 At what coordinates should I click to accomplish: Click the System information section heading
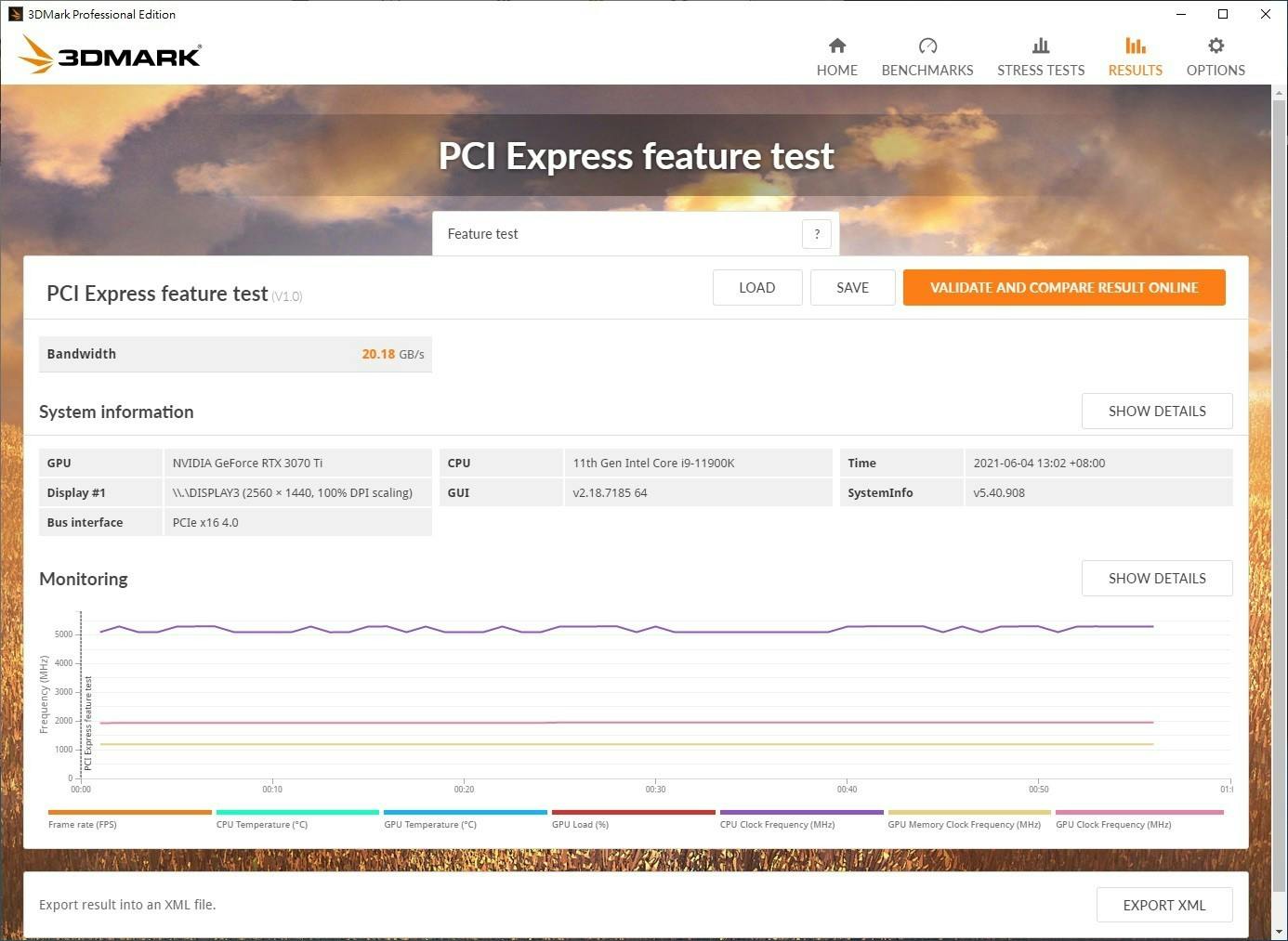click(116, 412)
